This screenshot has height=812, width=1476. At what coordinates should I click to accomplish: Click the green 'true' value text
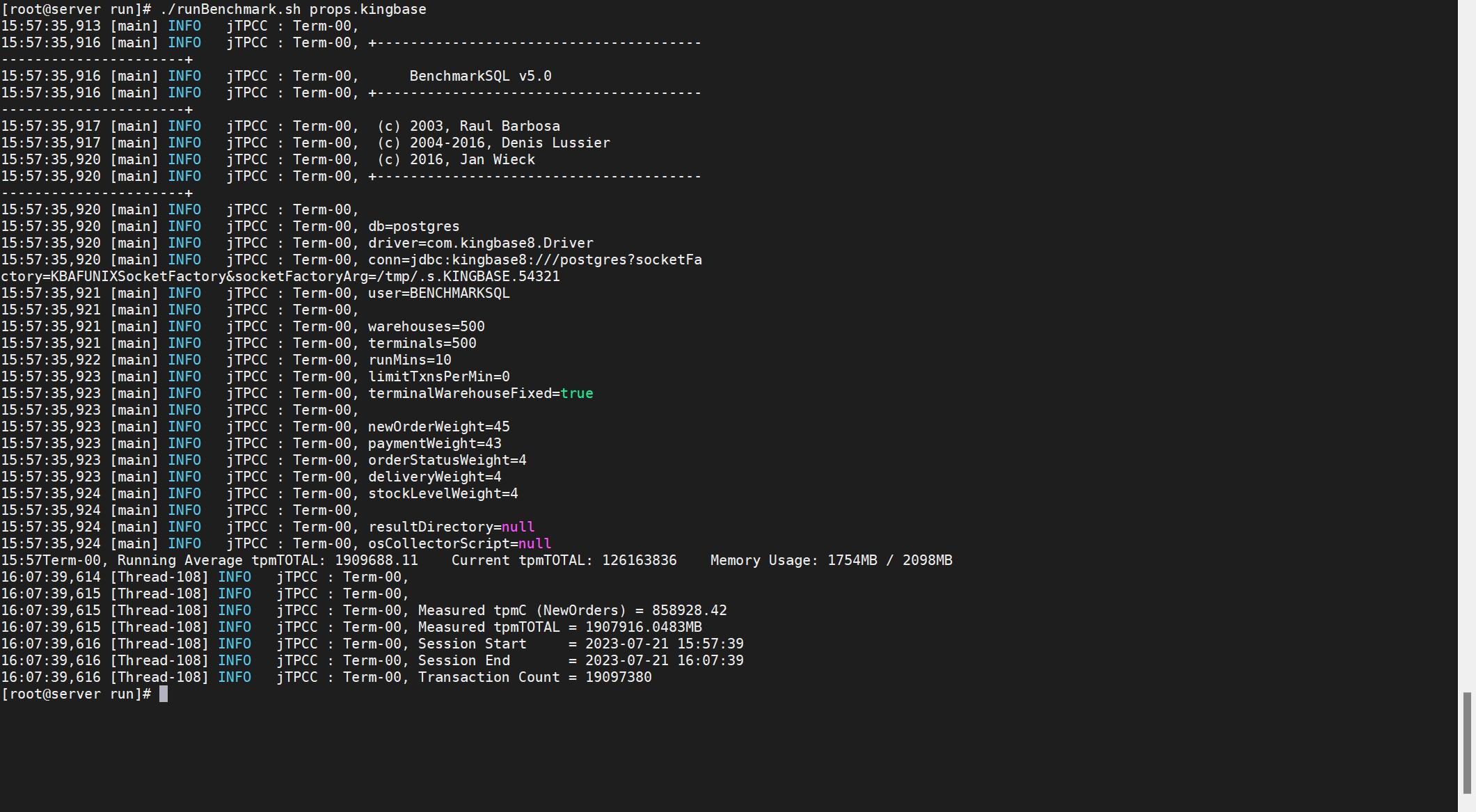(576, 393)
